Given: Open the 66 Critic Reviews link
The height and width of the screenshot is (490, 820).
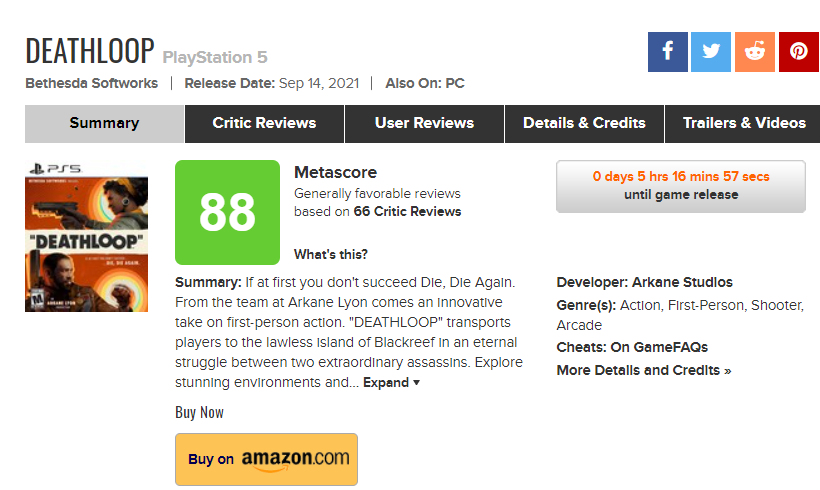Looking at the screenshot, I should point(407,212).
